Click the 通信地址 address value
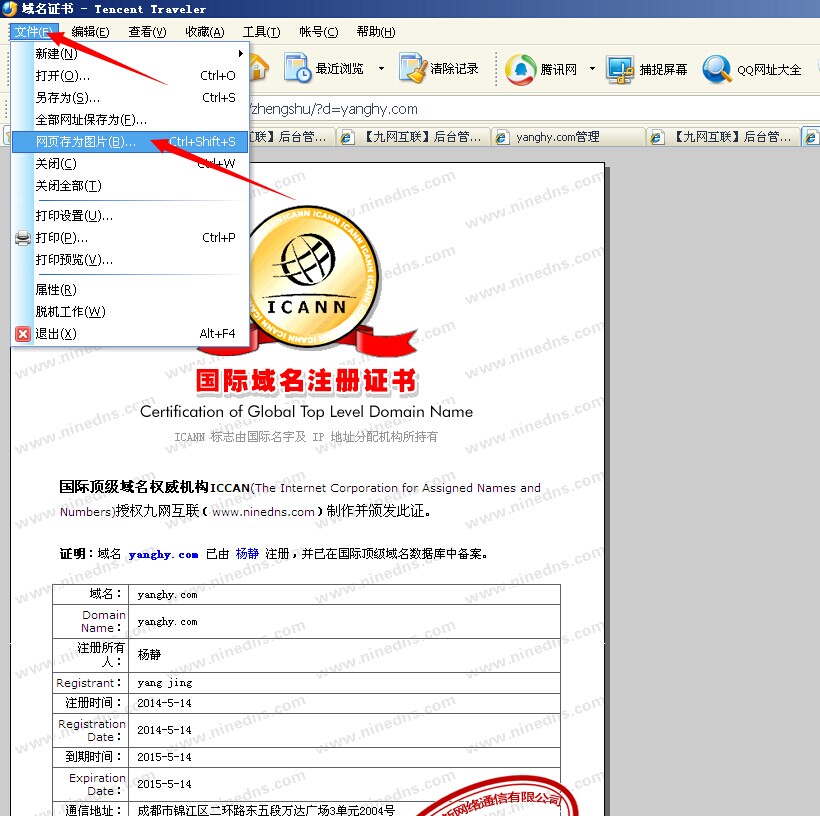Screen dimensions: 820x816 pyautogui.click(x=266, y=810)
